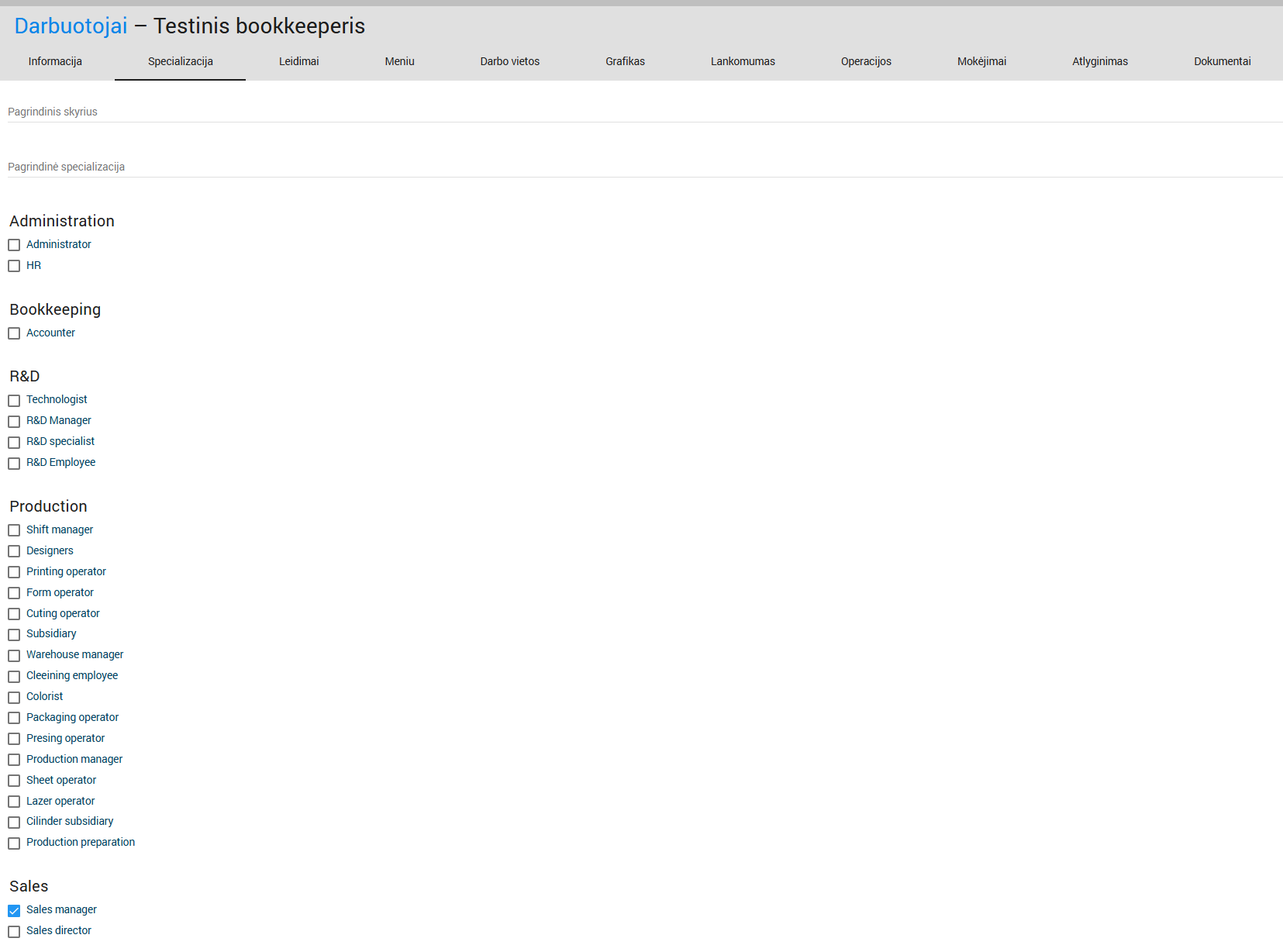Open the Leidimai tab
Viewport: 1283px width, 952px height.
tap(298, 61)
